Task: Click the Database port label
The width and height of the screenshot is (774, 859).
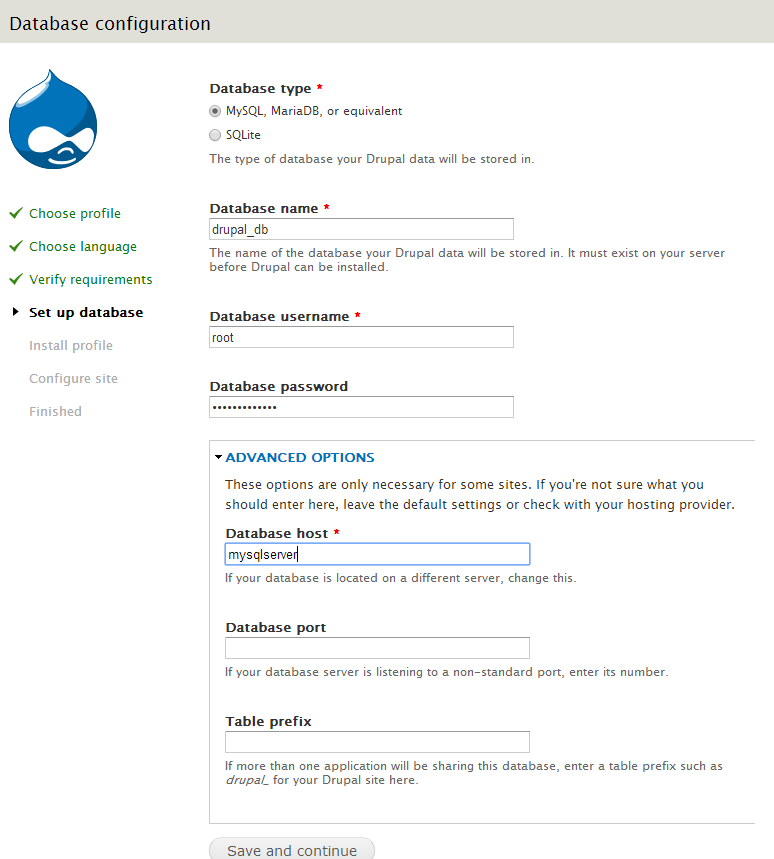Action: [276, 628]
